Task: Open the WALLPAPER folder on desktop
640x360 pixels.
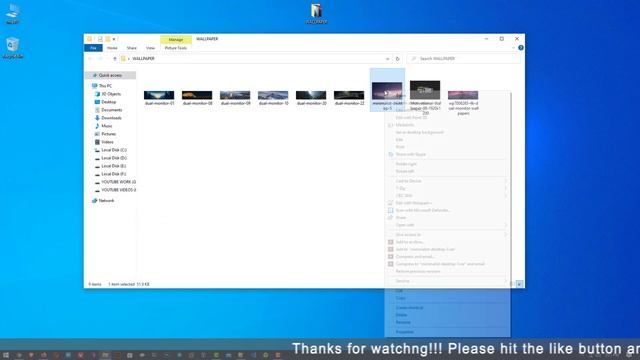Action: tap(316, 13)
